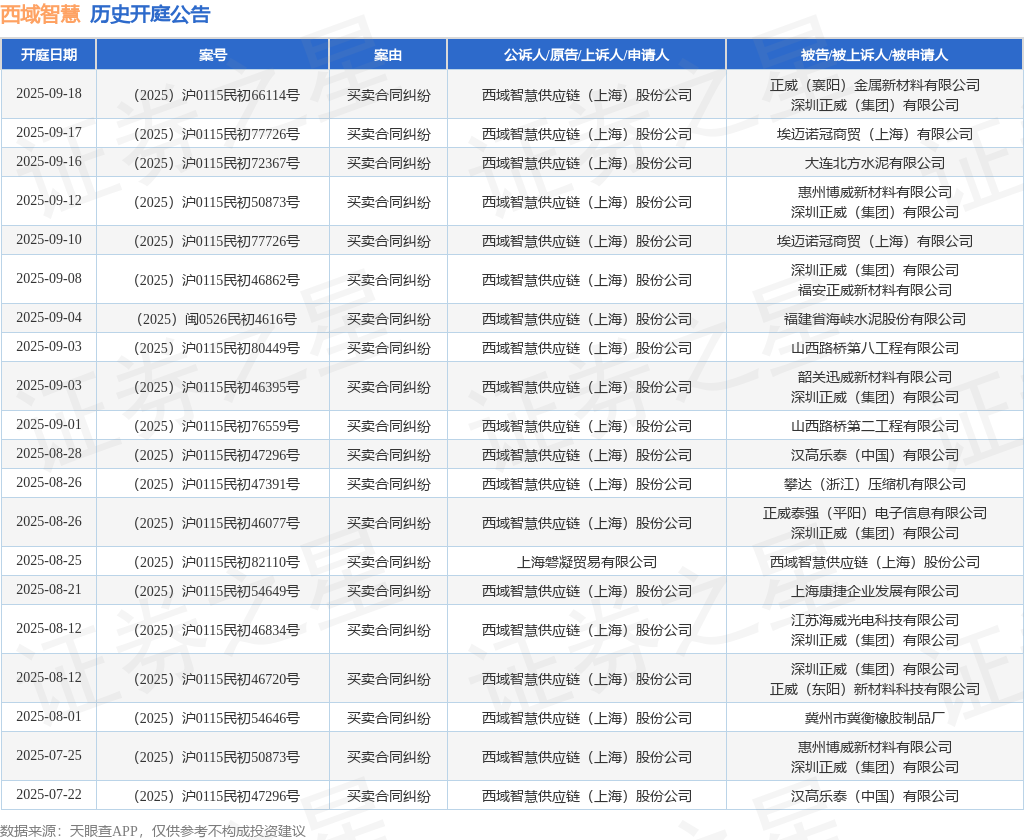Click 买卖合同纠纷 in the 2025-09-04 row
The image size is (1024, 840).
[388, 319]
